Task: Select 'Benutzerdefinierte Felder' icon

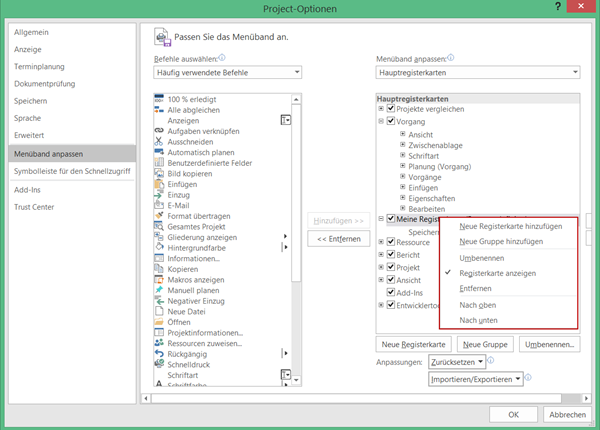Action: [159, 163]
